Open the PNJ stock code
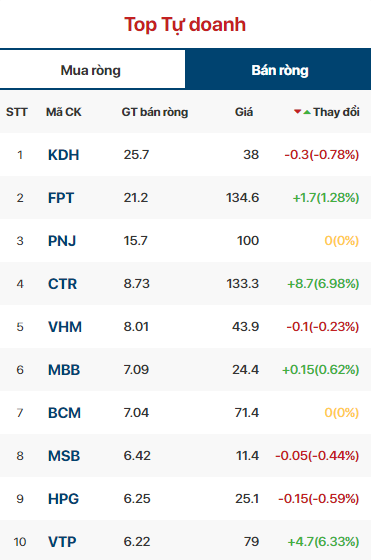Screen dimensions: 371x560 coord(62,241)
